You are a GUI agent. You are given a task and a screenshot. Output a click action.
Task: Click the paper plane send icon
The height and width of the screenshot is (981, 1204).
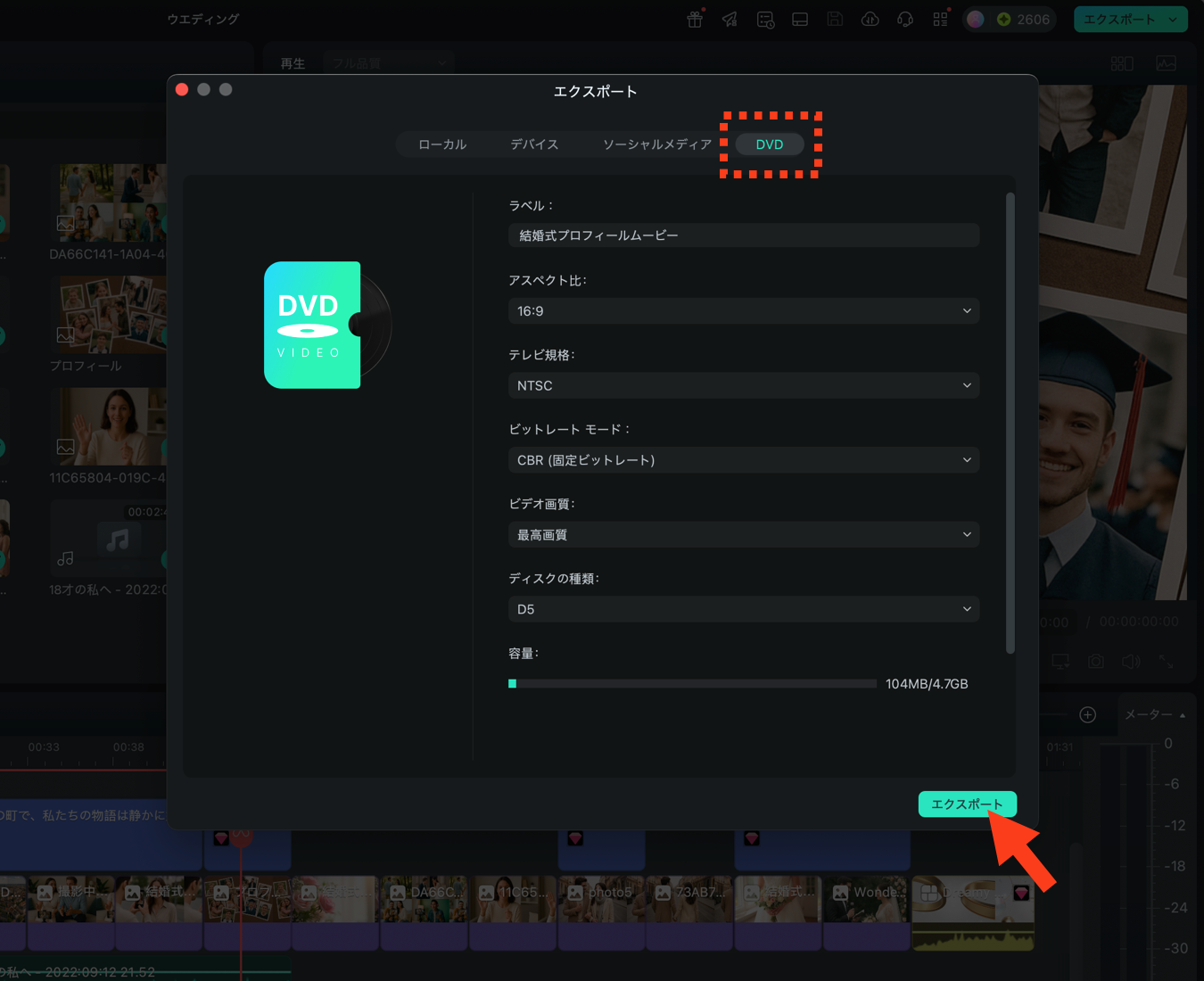coord(730,20)
